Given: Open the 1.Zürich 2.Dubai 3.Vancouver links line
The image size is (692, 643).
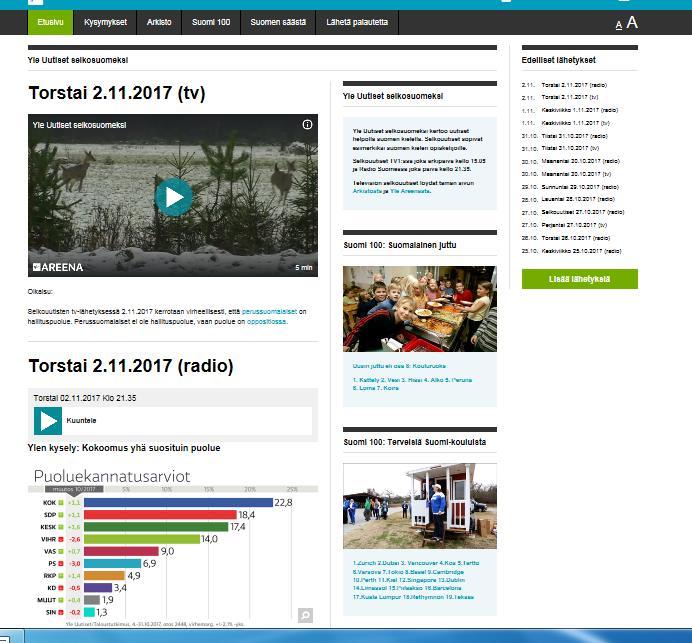Looking at the screenshot, I should (x=416, y=563).
